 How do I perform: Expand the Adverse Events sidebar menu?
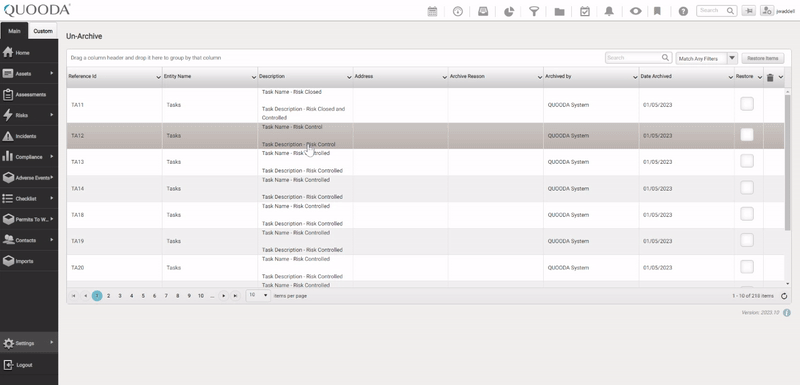[x=29, y=178]
